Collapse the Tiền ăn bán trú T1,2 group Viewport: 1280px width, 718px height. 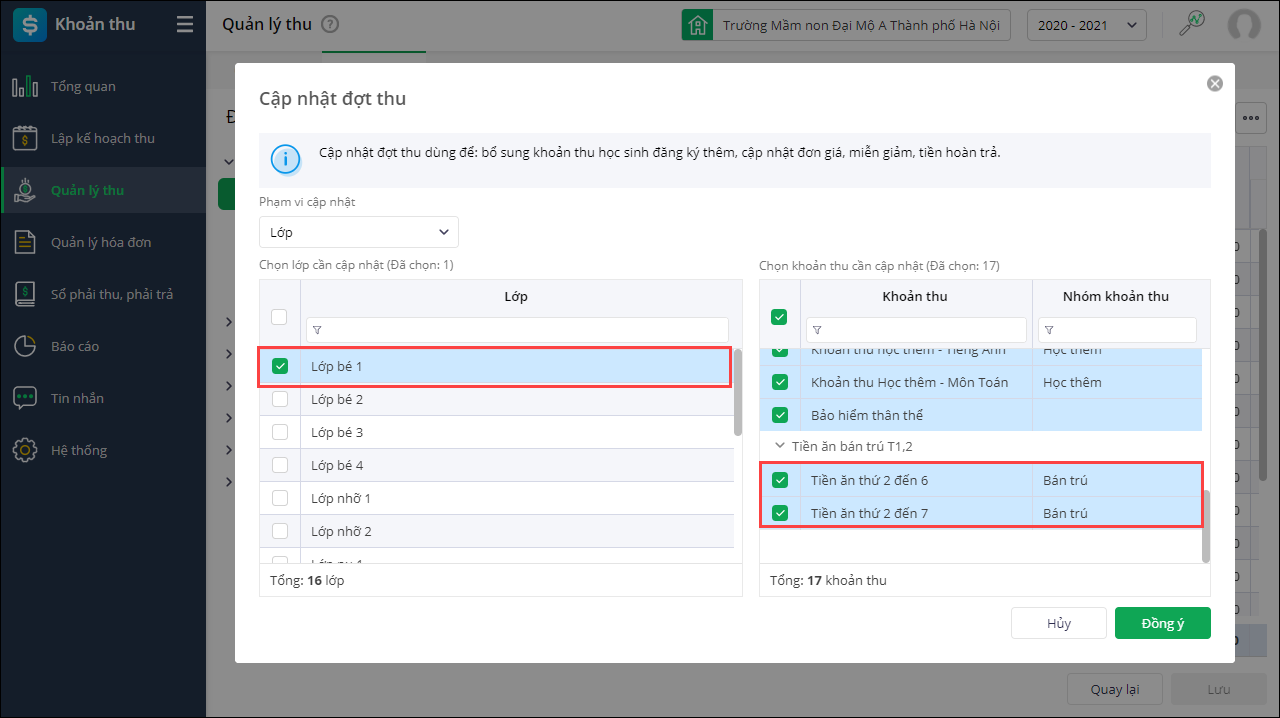[779, 447]
